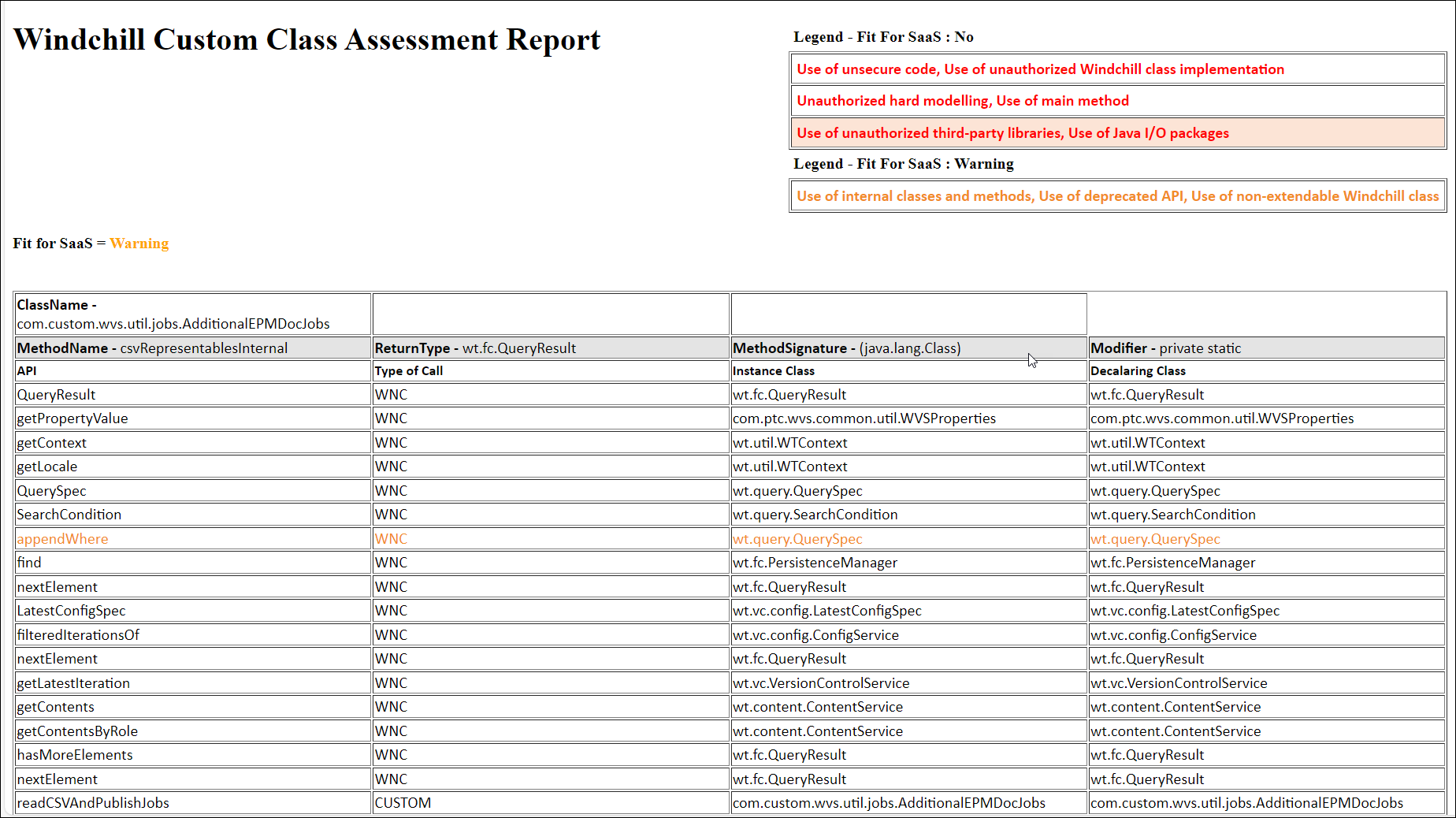Click the 'getContents' API cell
This screenshot has width=1456, height=818.
pos(193,707)
